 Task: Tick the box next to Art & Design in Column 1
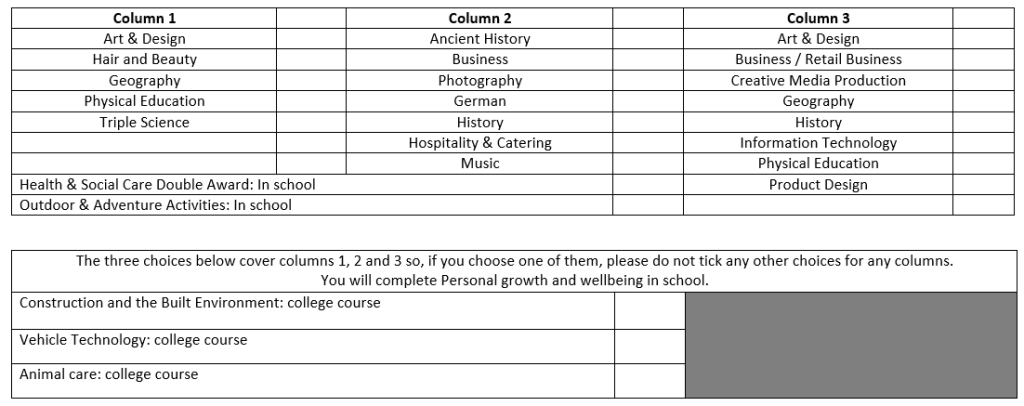pos(311,39)
